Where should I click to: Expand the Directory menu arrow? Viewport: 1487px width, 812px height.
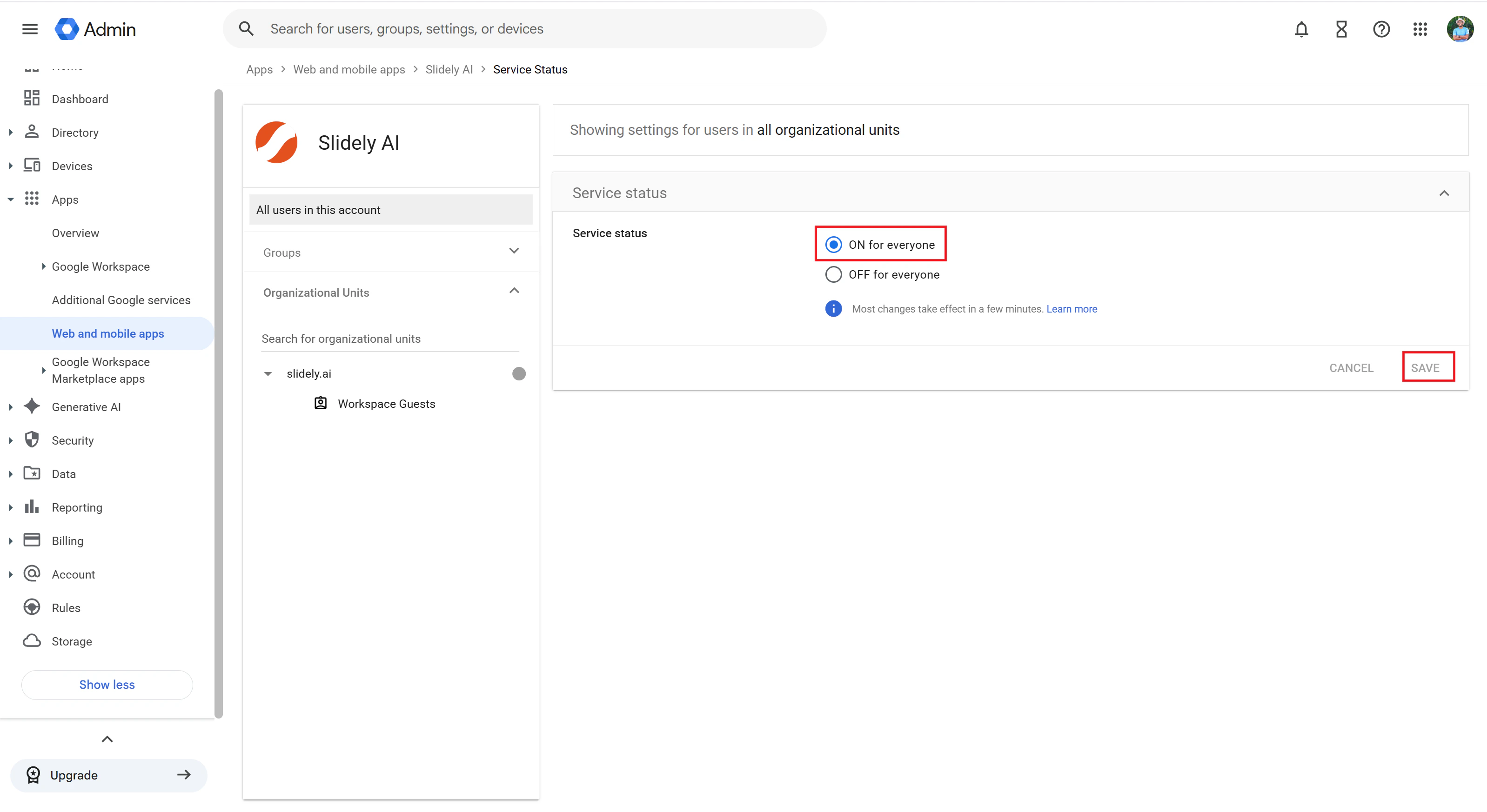coord(10,132)
